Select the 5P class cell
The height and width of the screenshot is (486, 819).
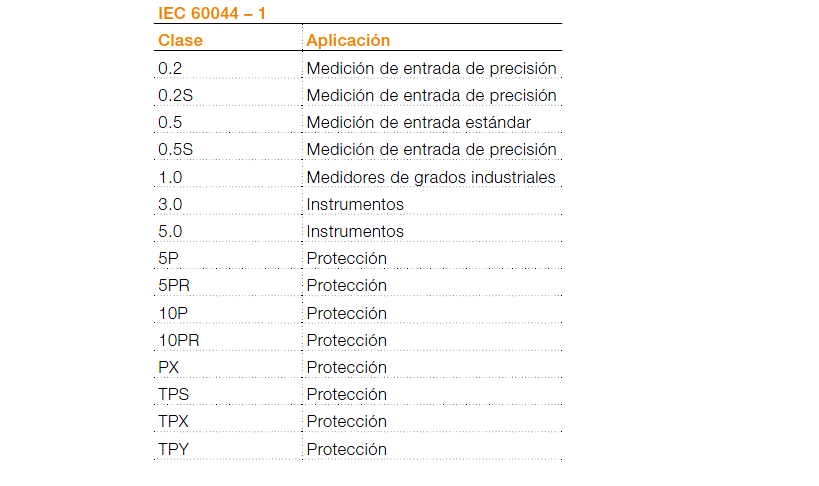(x=168, y=258)
